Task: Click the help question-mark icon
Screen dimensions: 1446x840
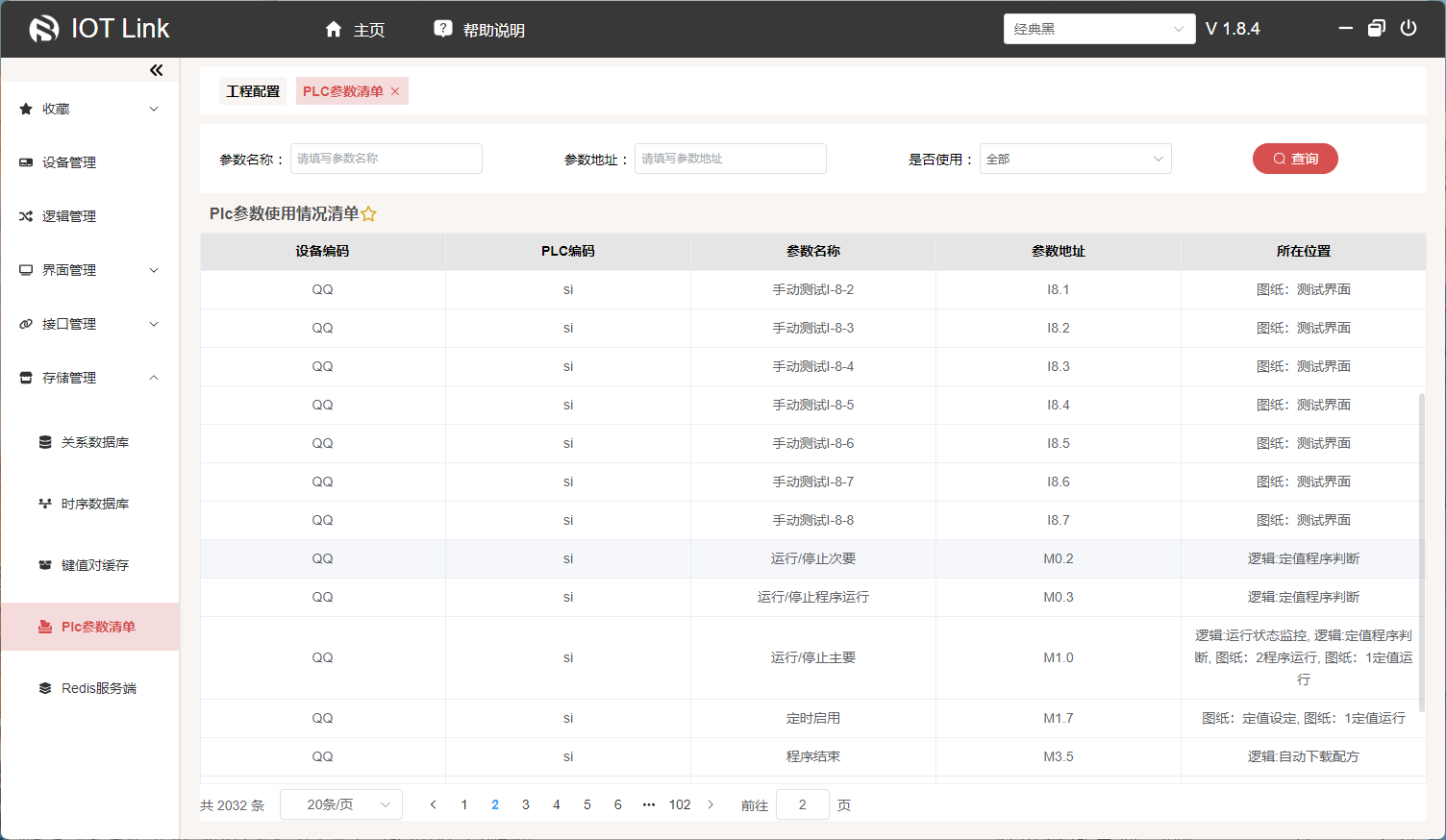Action: 443,29
